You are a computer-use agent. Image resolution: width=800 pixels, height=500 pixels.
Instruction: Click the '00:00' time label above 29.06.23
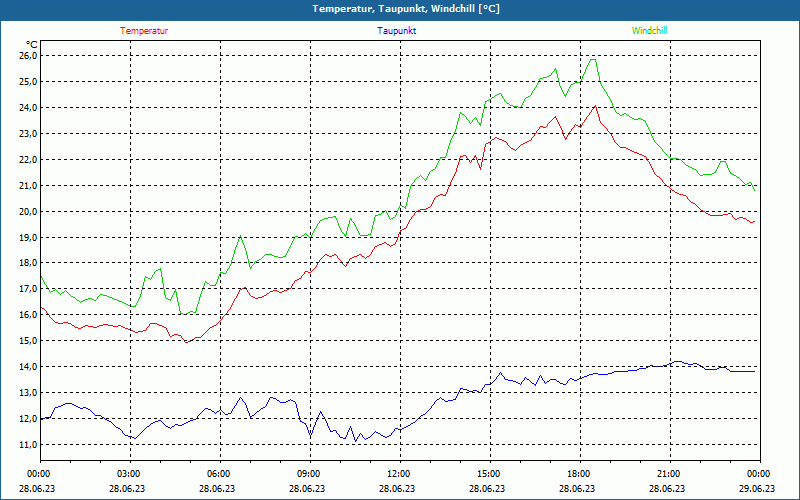click(x=760, y=473)
